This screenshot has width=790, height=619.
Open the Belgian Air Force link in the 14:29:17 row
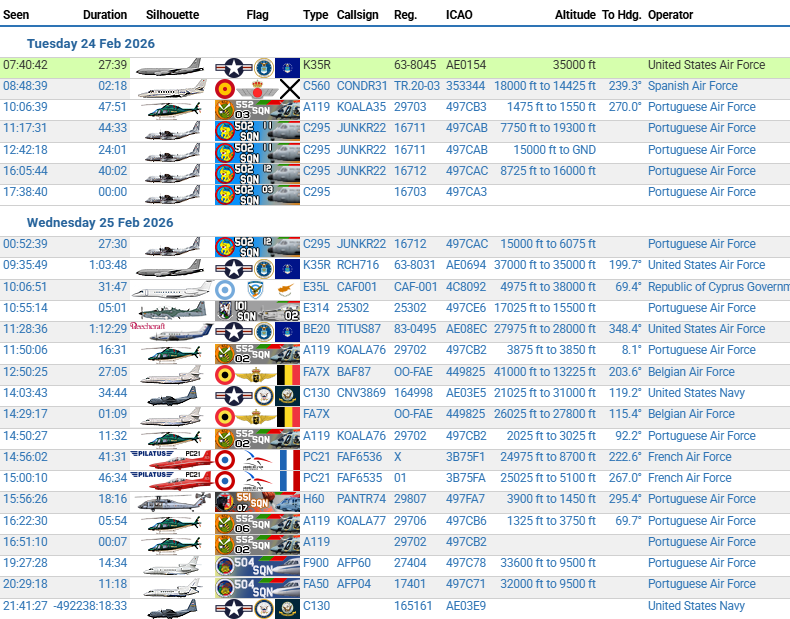click(x=691, y=414)
